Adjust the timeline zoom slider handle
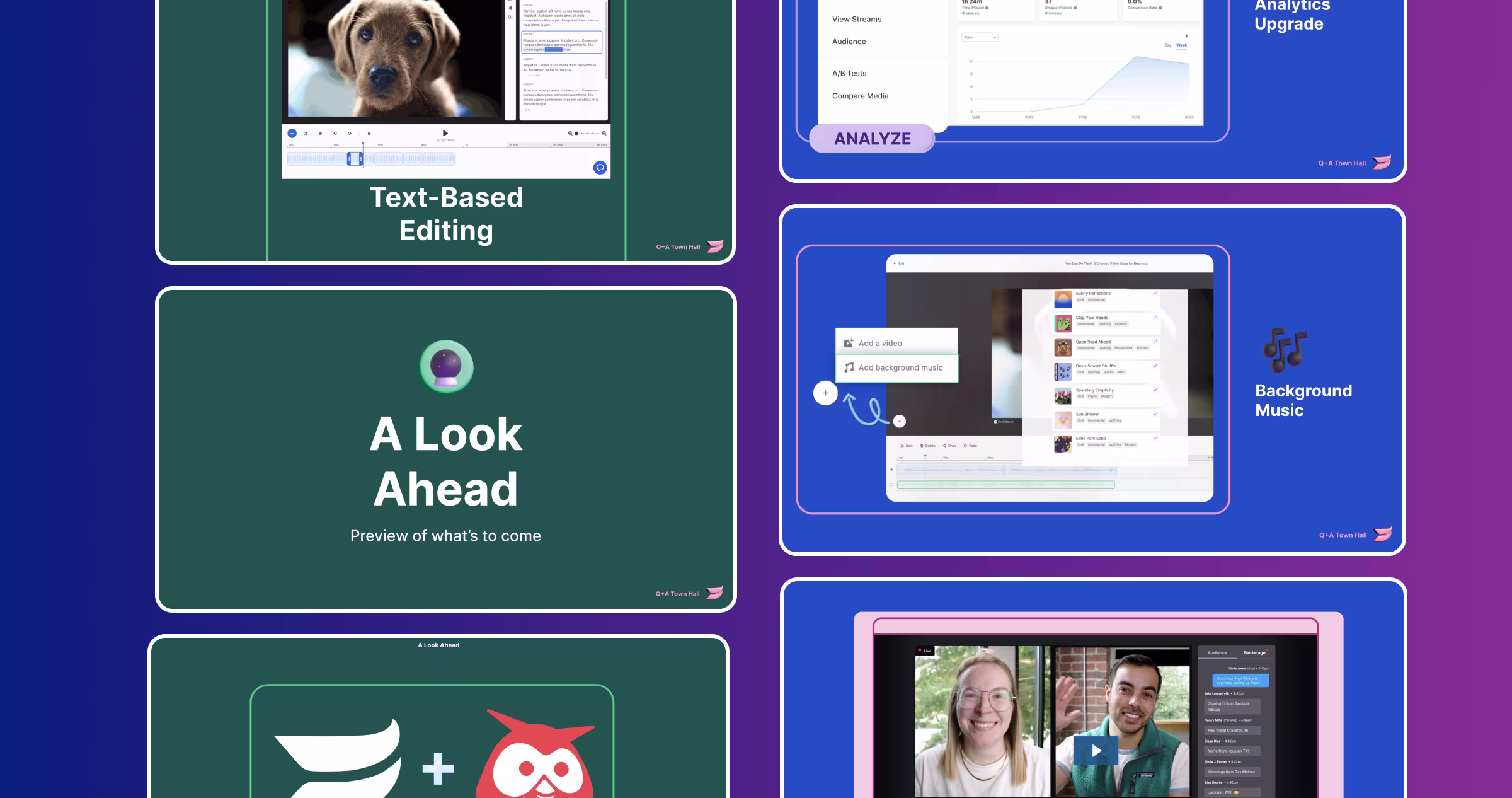1512x798 pixels. click(x=576, y=133)
